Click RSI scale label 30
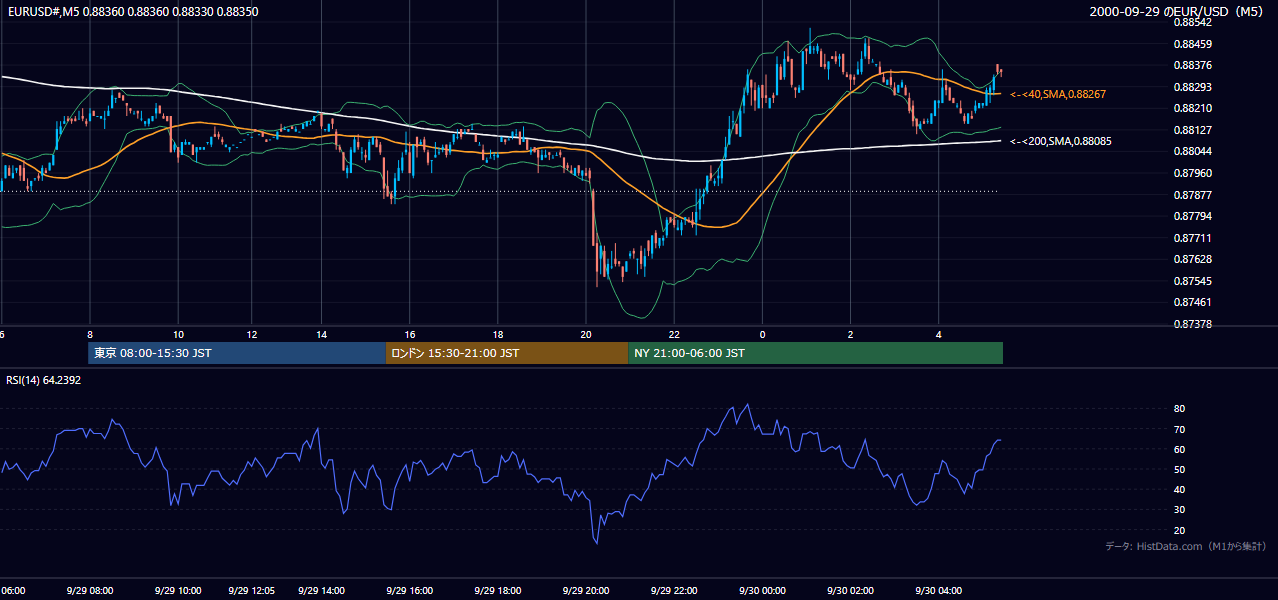Screen dimensions: 1278x600 (x=1180, y=510)
